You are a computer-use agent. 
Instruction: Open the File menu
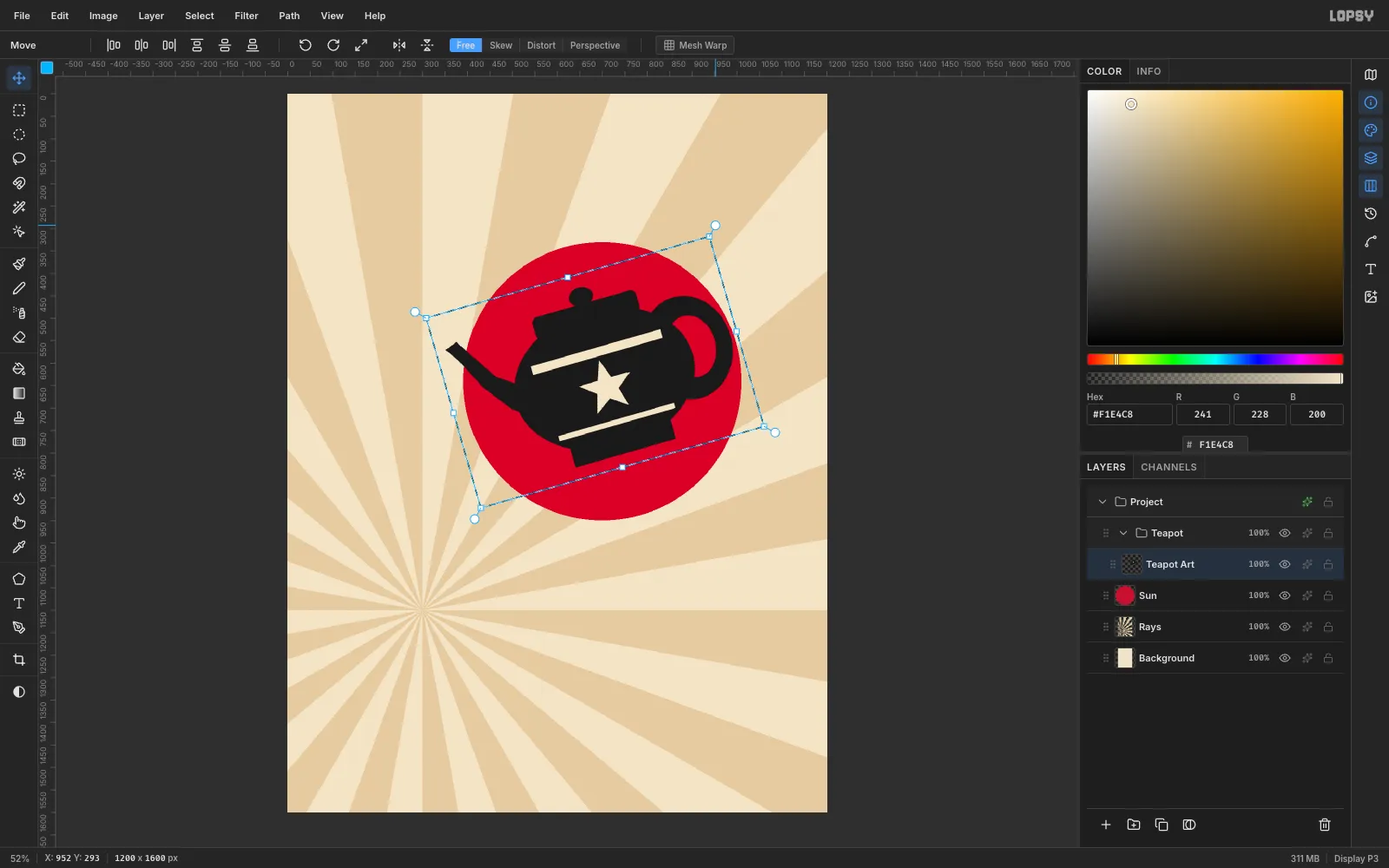click(x=22, y=16)
